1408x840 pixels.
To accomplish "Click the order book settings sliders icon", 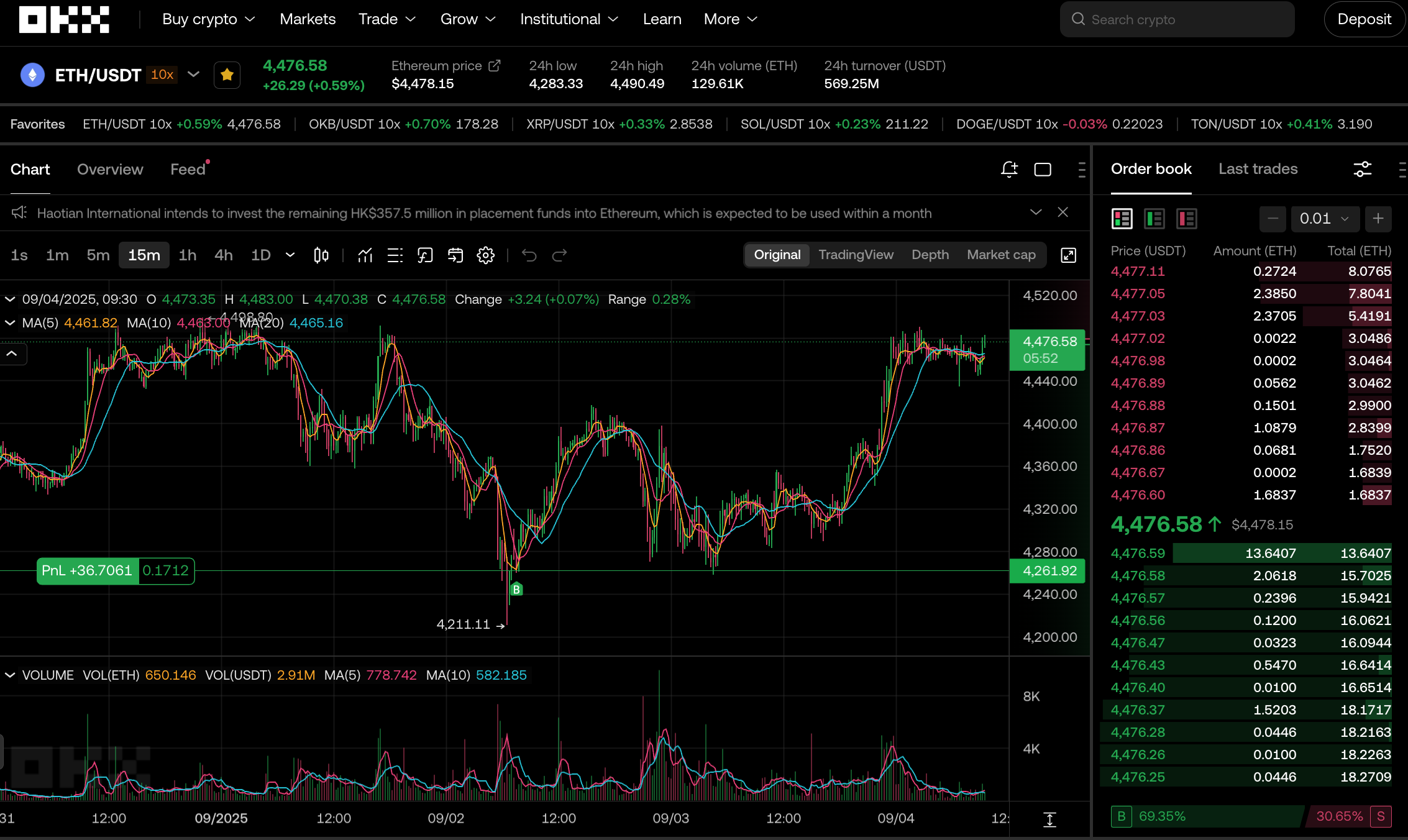I will pos(1362,169).
